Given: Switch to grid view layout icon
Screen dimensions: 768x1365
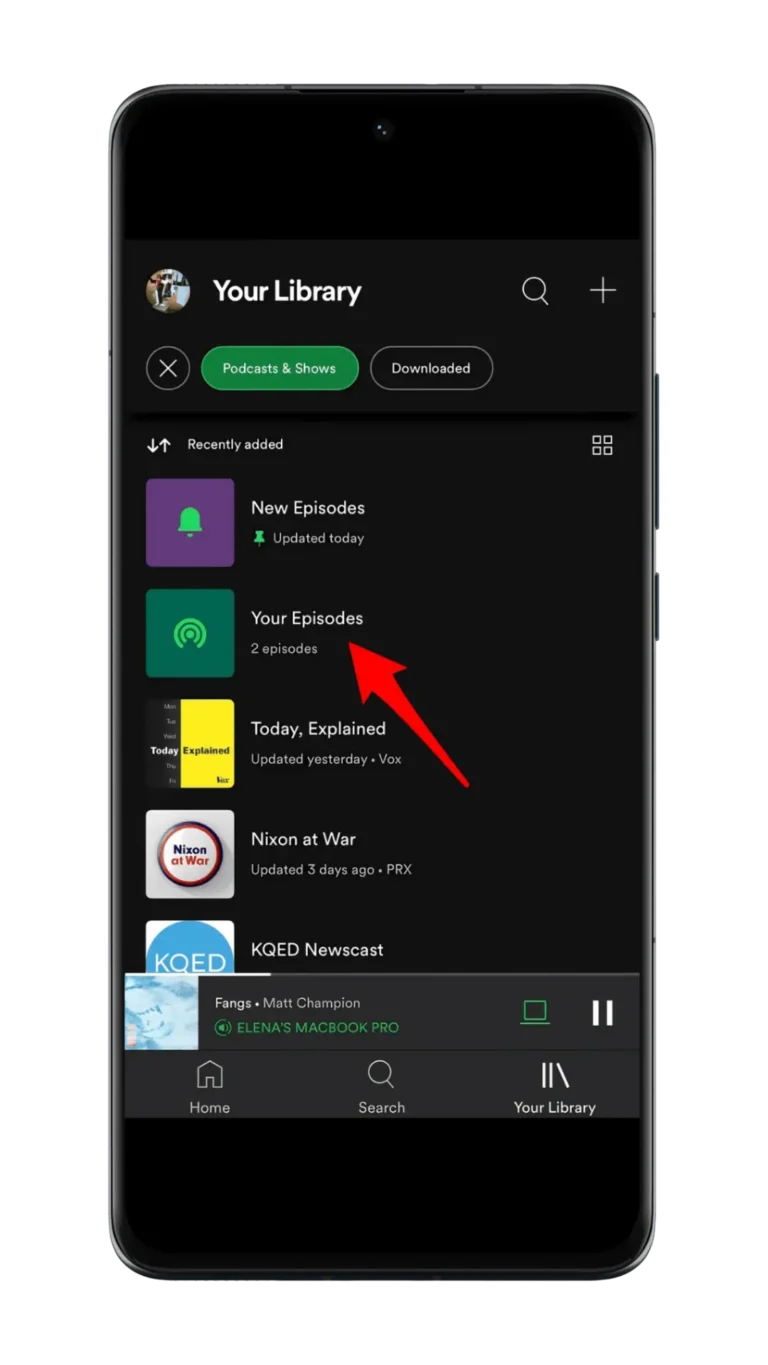Looking at the screenshot, I should click(x=602, y=445).
